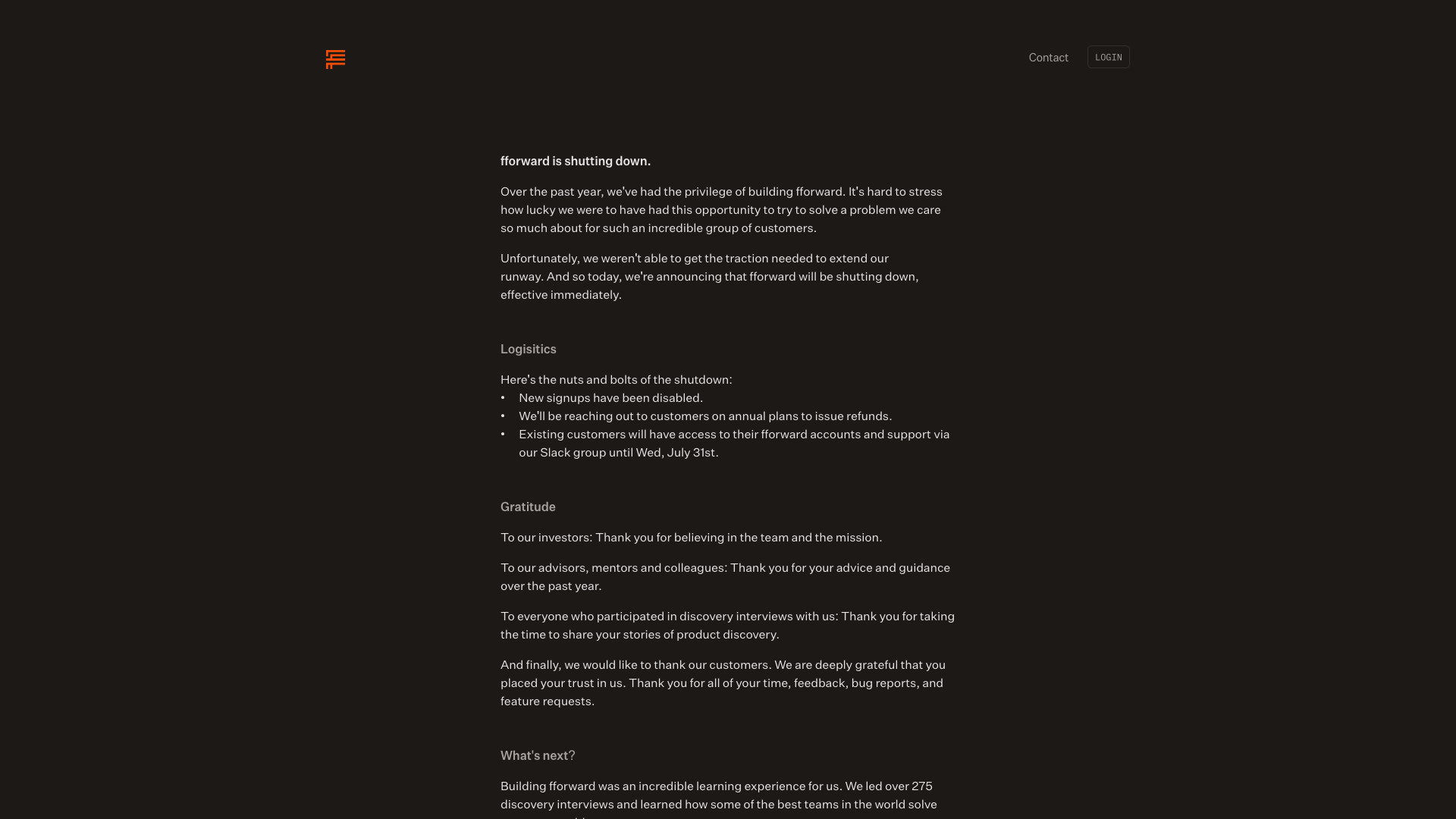Click the Contact link in navbar
This screenshot has width=1456, height=819.
[1048, 57]
